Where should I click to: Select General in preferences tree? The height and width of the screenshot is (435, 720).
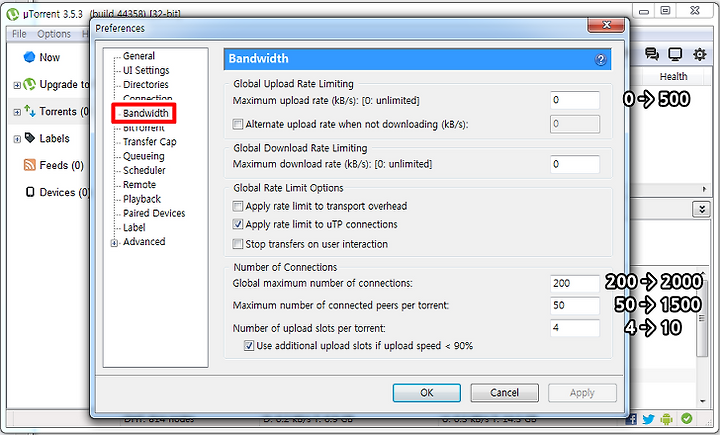pos(139,56)
